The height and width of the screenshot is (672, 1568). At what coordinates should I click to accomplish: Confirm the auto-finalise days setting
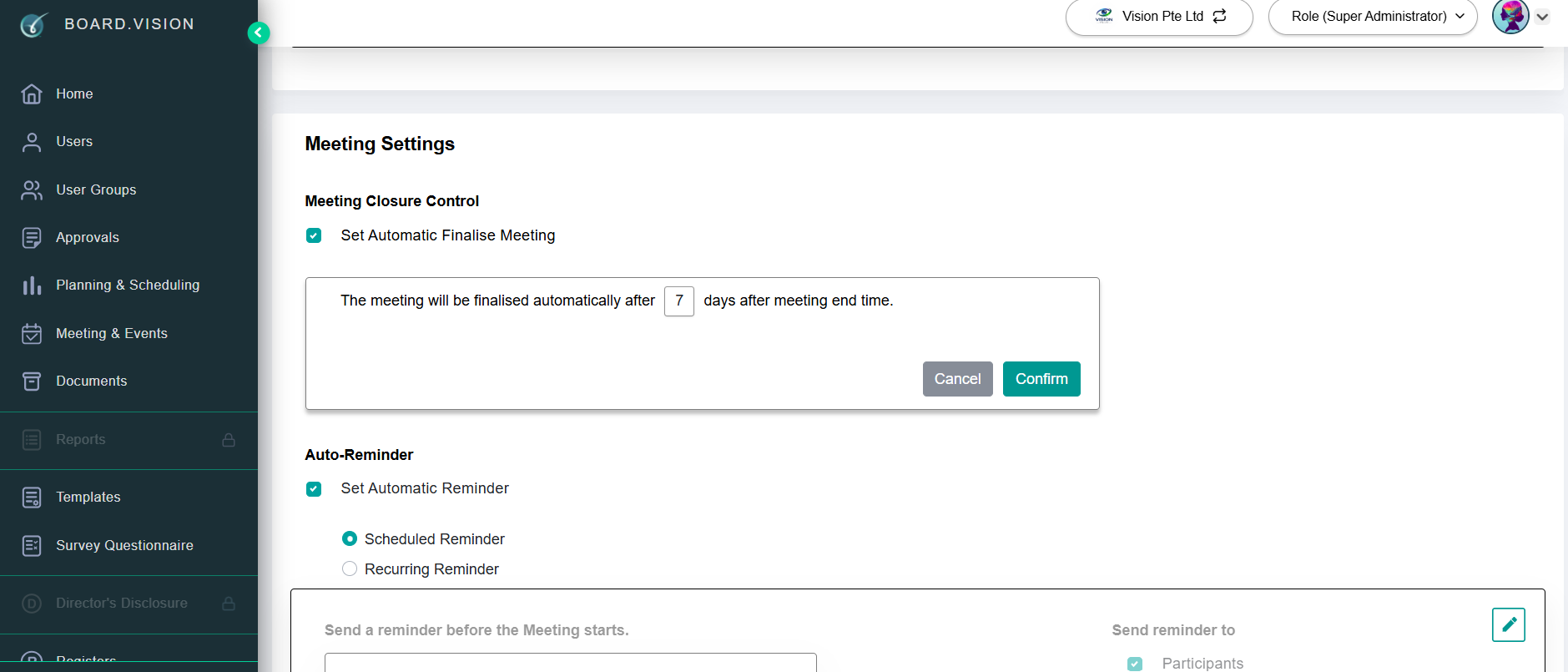click(x=1041, y=379)
